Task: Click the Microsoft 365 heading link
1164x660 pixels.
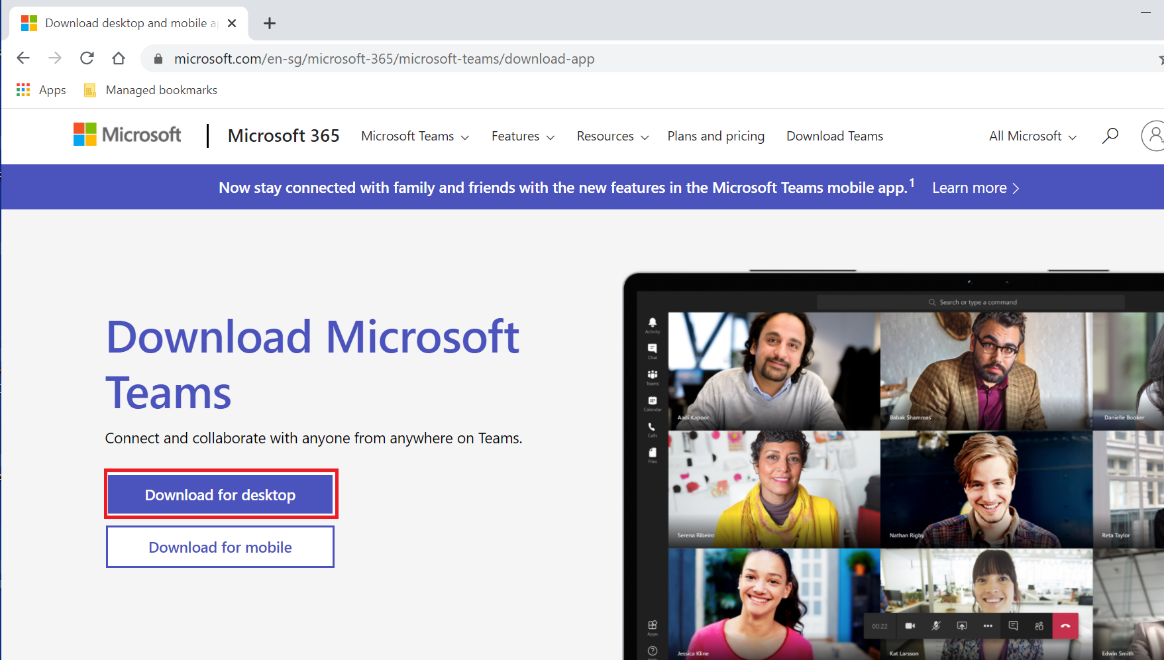Action: click(284, 136)
